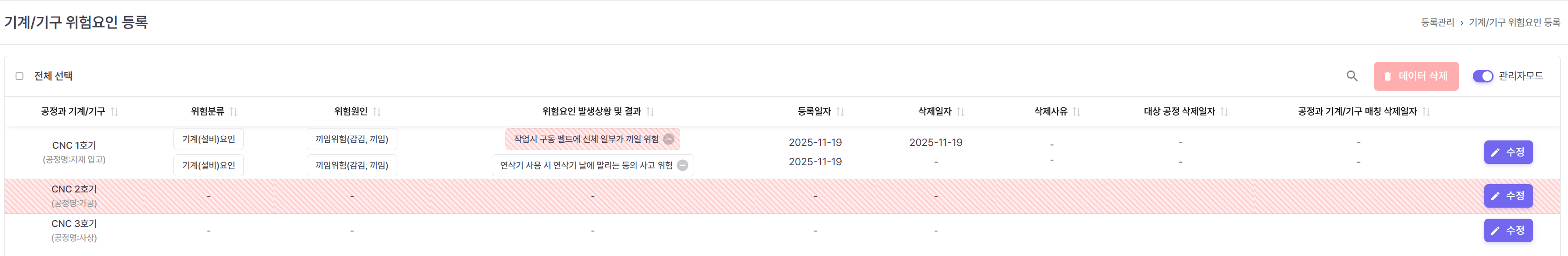Click the search magnifier icon
Screen dimensions: 1568x256
coord(1352,76)
